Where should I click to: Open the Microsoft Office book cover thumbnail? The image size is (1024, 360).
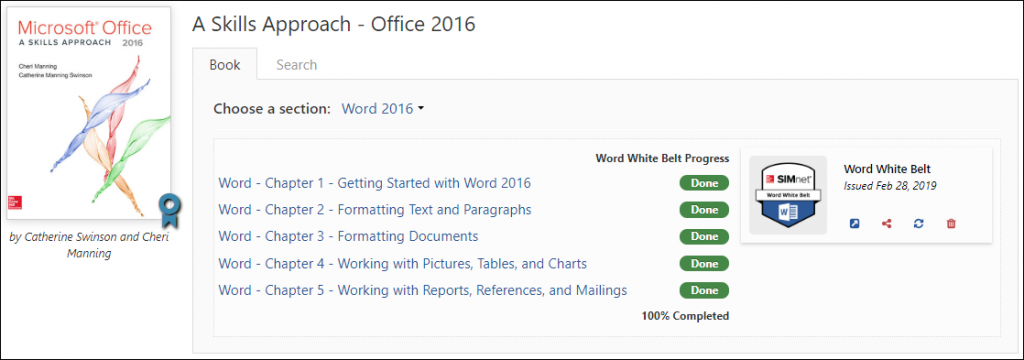(x=89, y=112)
